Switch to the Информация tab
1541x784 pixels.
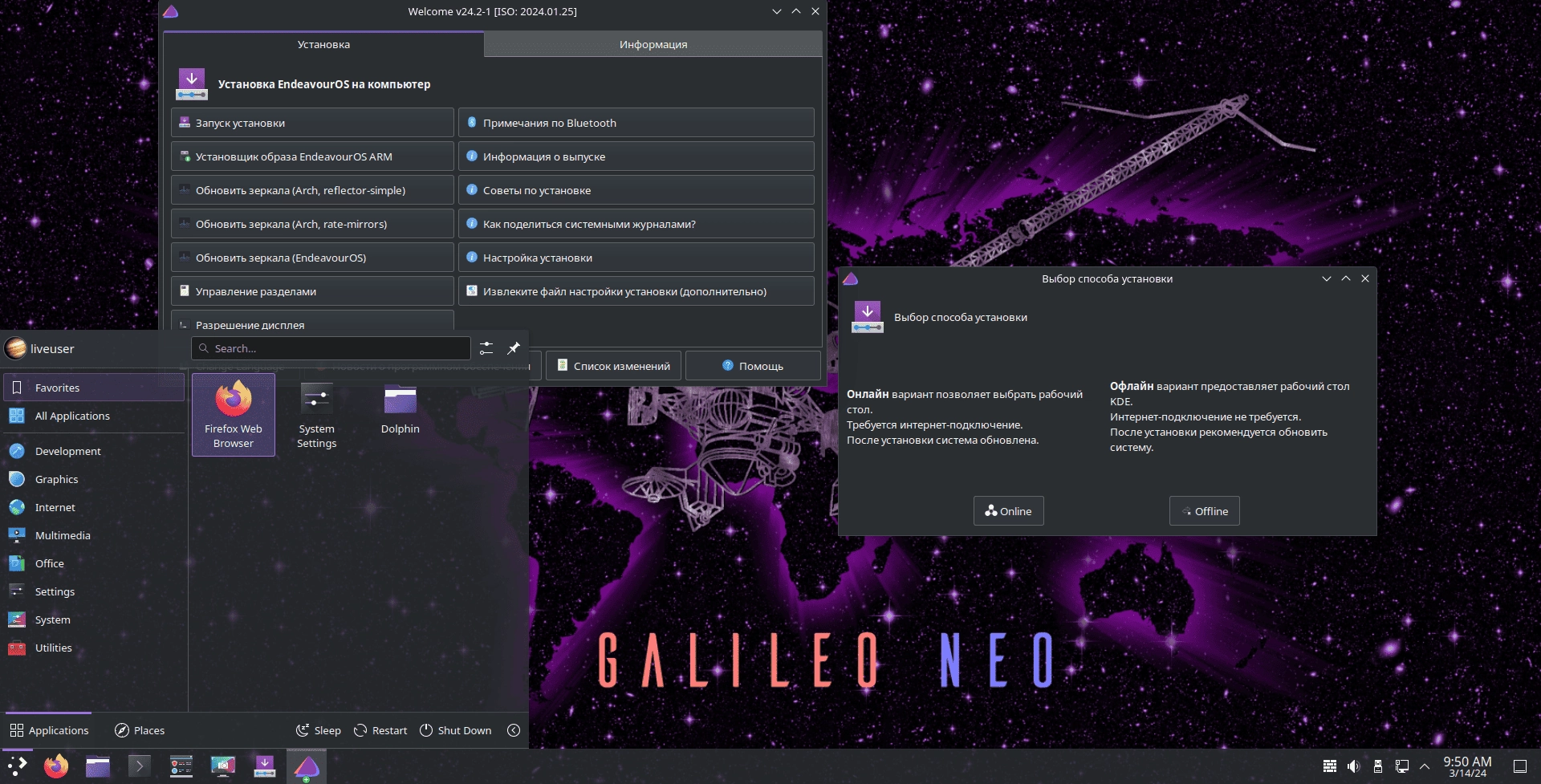[653, 44]
